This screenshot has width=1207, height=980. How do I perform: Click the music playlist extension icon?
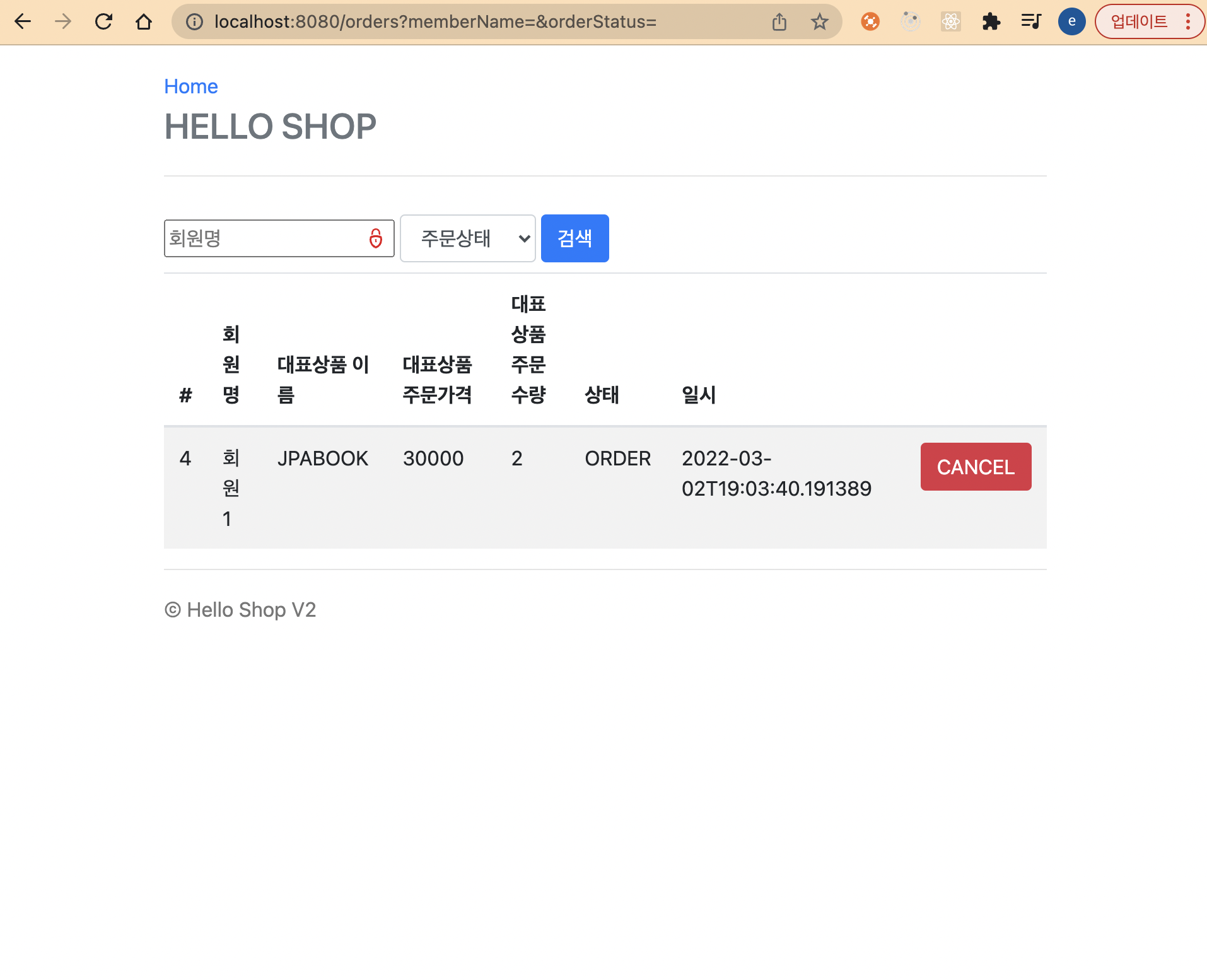[1032, 21]
